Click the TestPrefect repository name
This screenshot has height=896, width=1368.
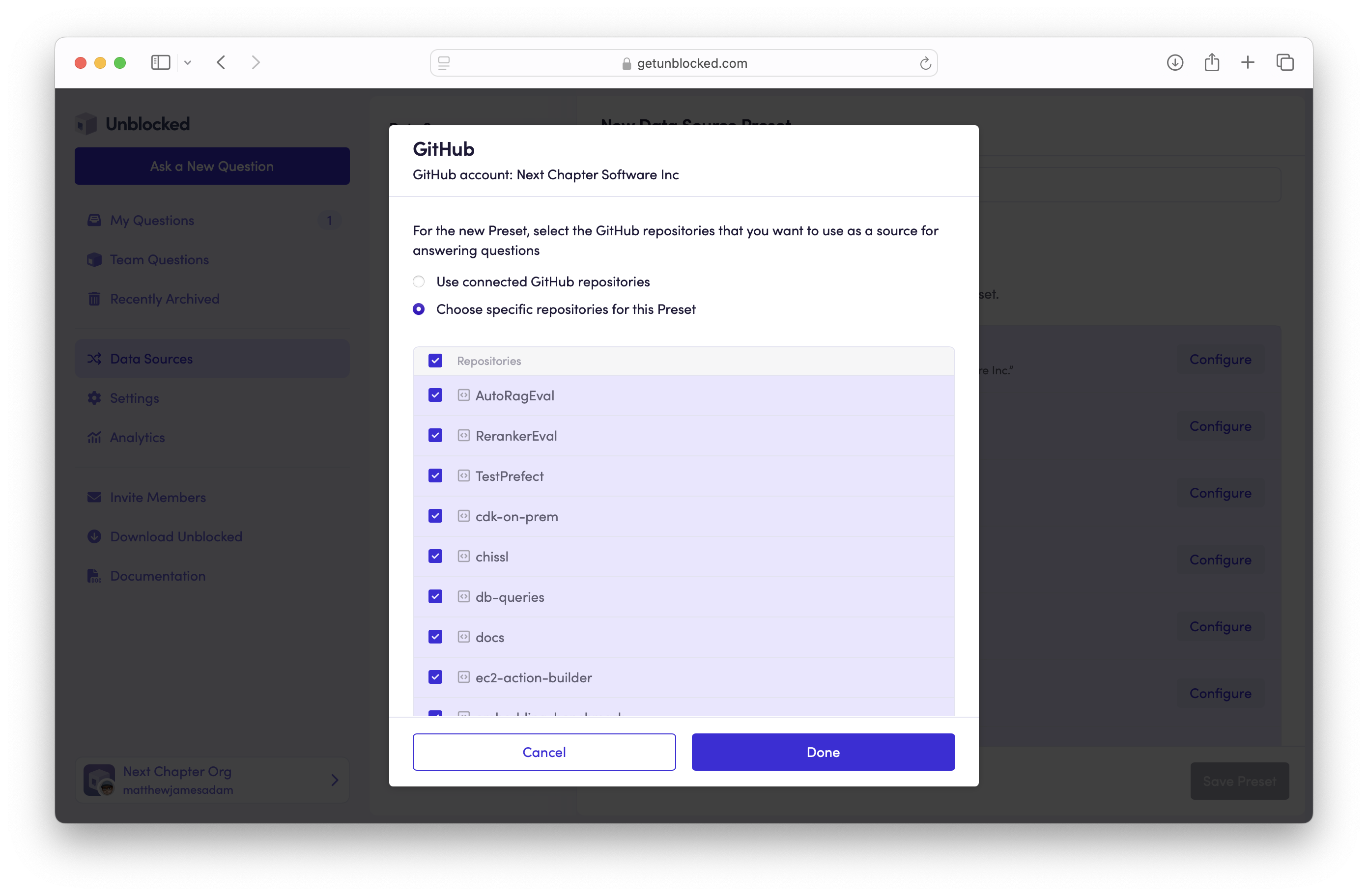coord(509,476)
